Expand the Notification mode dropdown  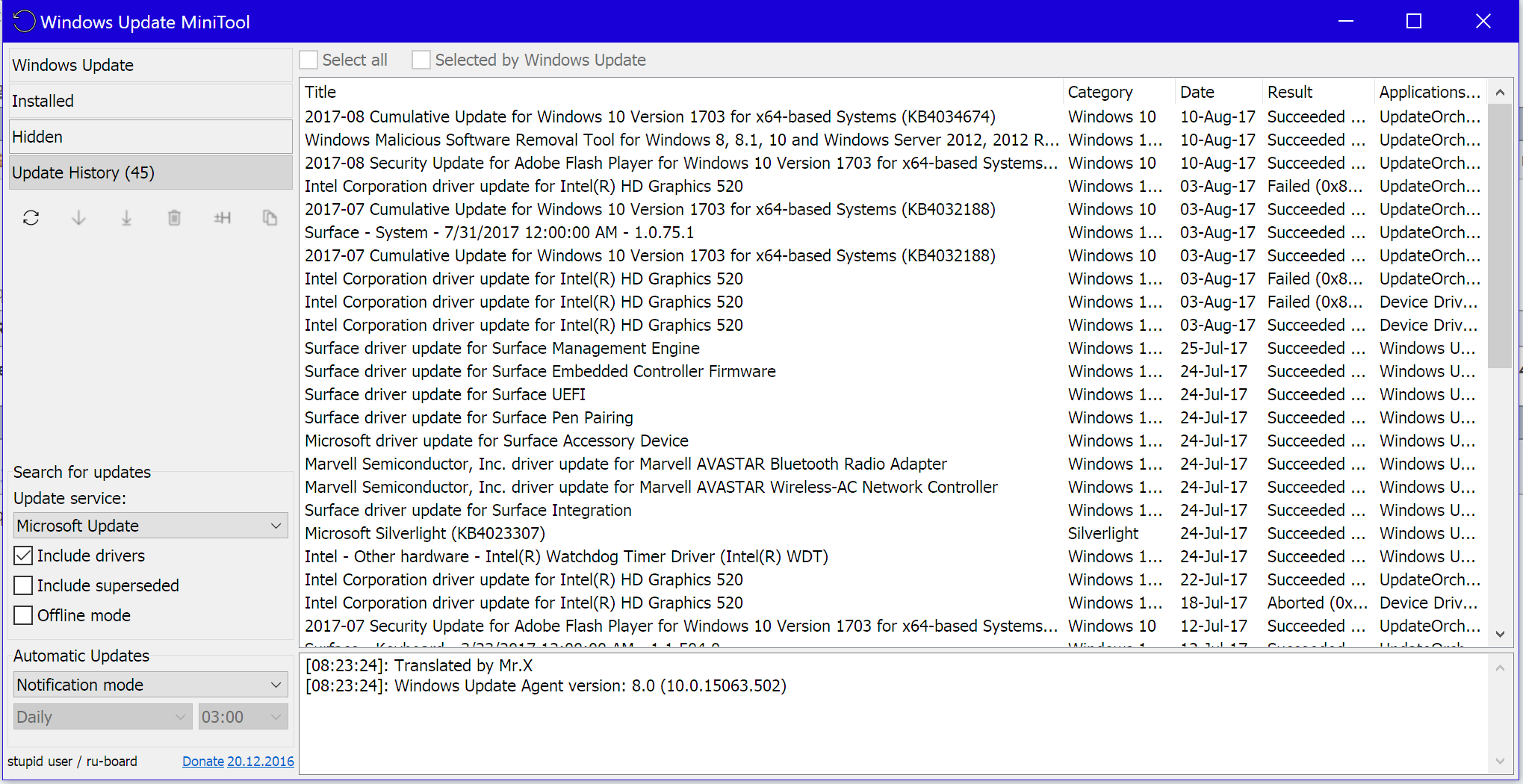click(151, 685)
